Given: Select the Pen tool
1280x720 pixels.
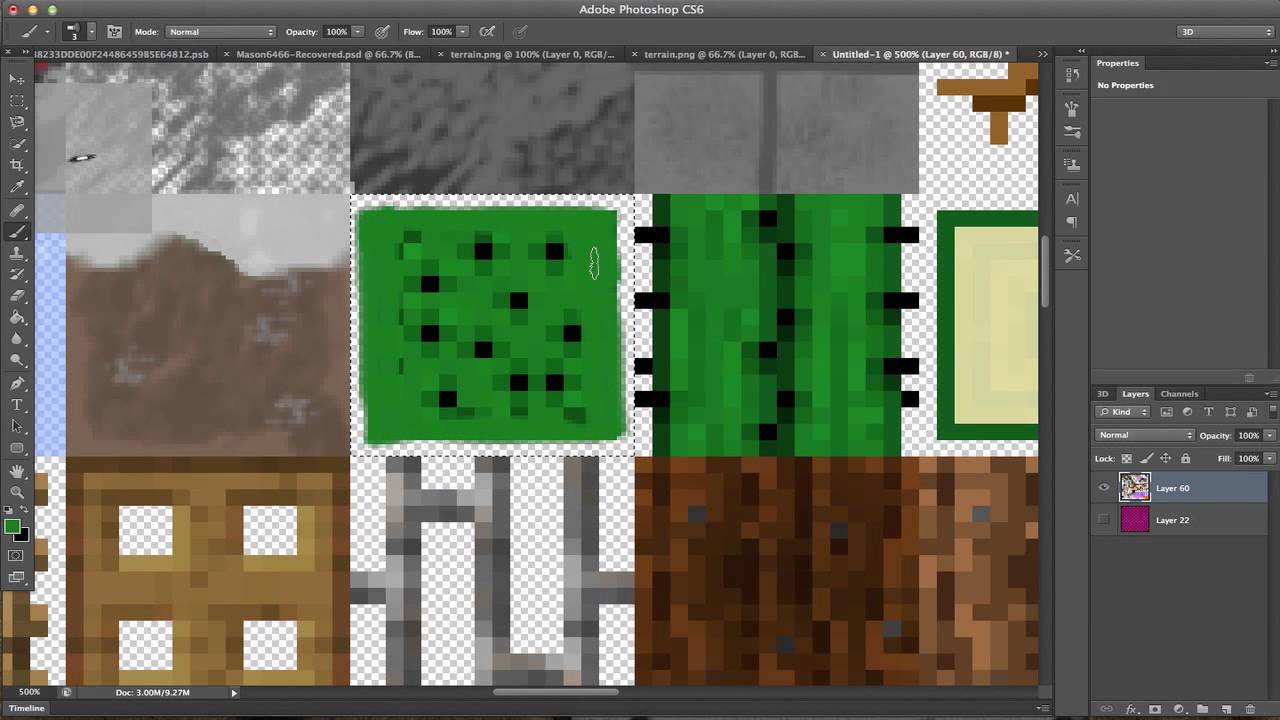Looking at the screenshot, I should point(17,384).
